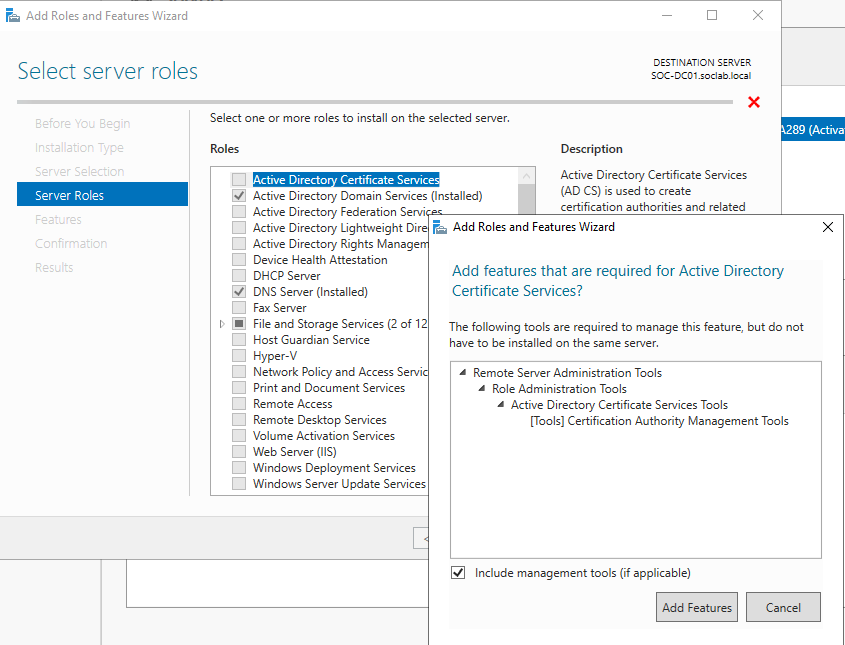Check Active Directory Rights Management role
Viewport: 845px width, 645px height.
pyautogui.click(x=239, y=244)
